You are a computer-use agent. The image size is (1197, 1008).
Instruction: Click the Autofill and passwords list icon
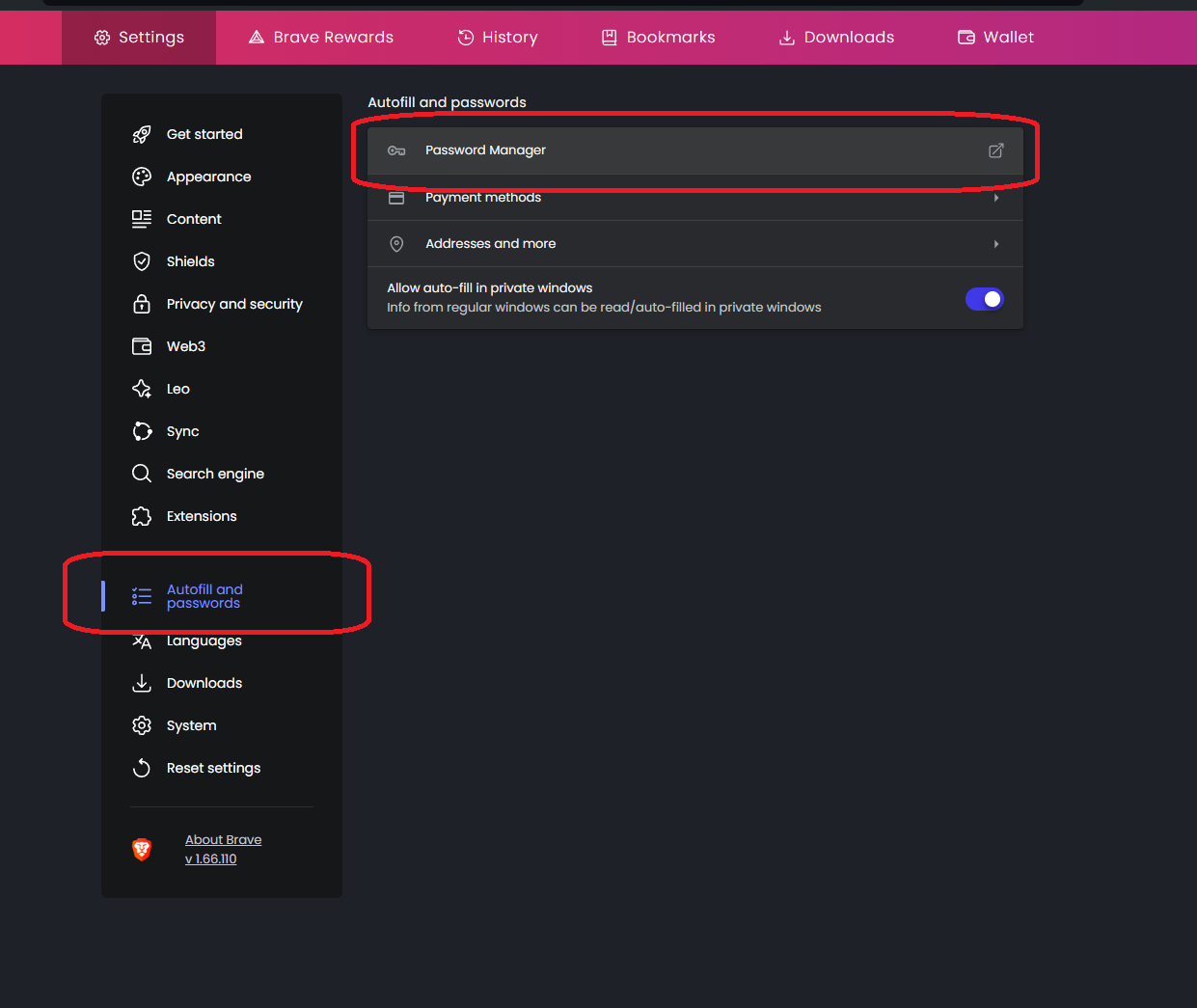click(x=142, y=596)
